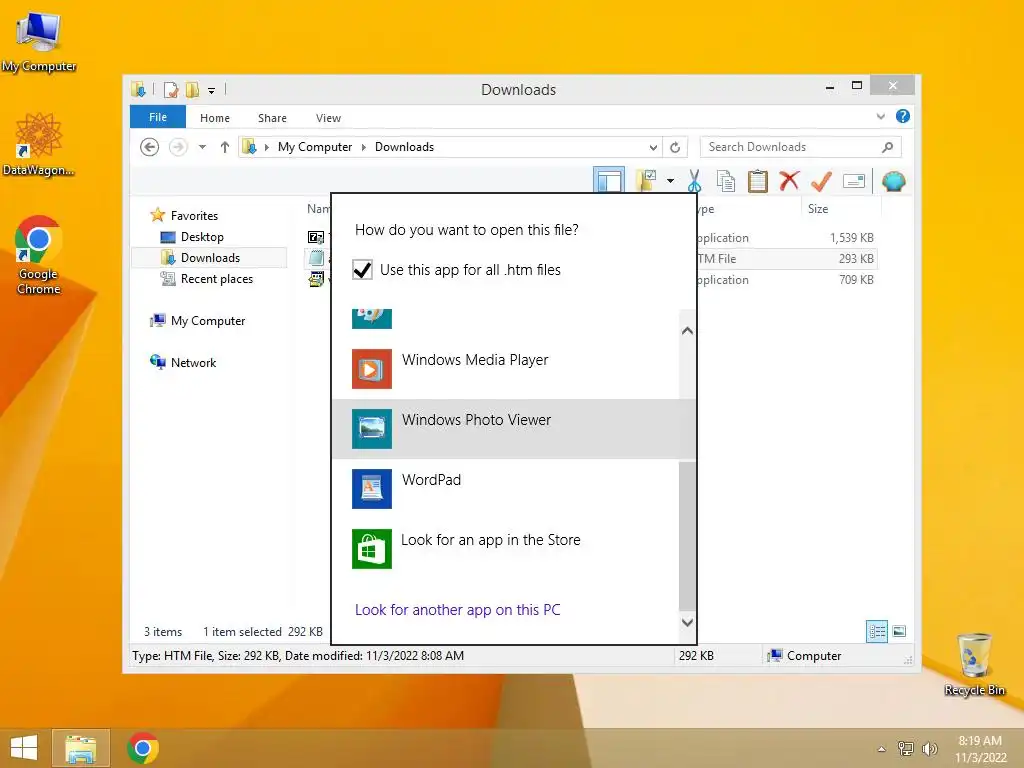Switch to the Share ribbon tab

click(x=272, y=118)
